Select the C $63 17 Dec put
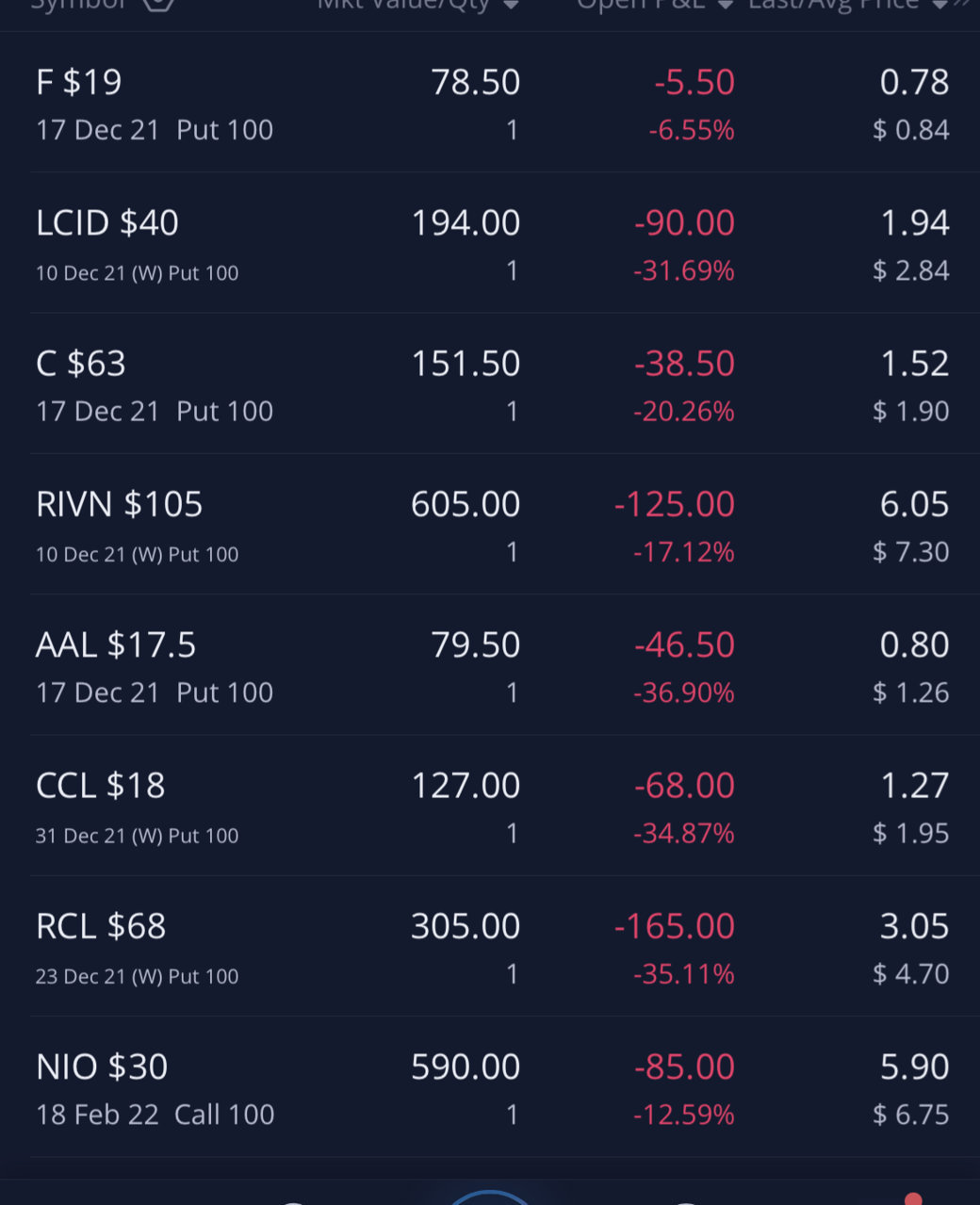This screenshot has width=980, height=1205. (490, 383)
